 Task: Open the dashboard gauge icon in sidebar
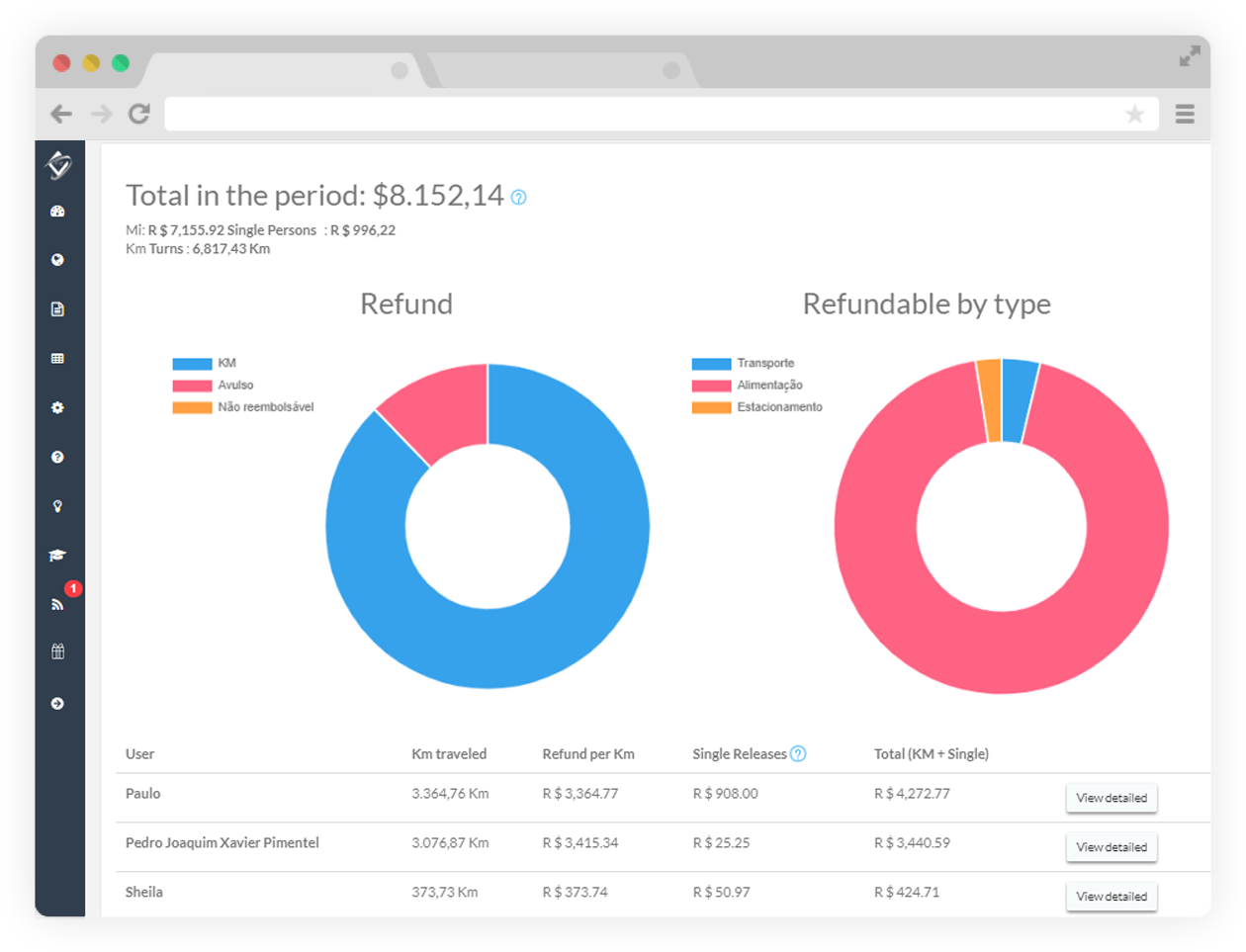57,211
